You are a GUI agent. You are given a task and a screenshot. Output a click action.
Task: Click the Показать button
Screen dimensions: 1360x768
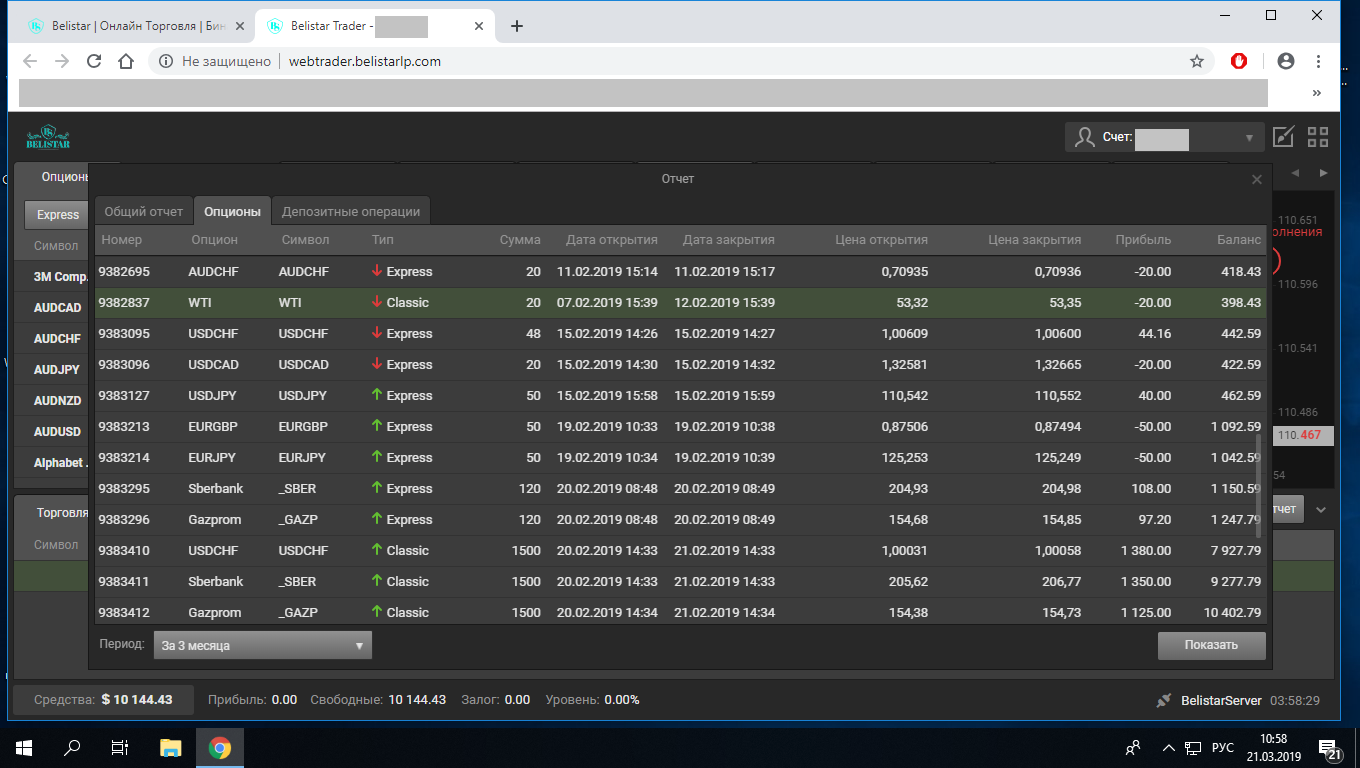click(x=1211, y=645)
